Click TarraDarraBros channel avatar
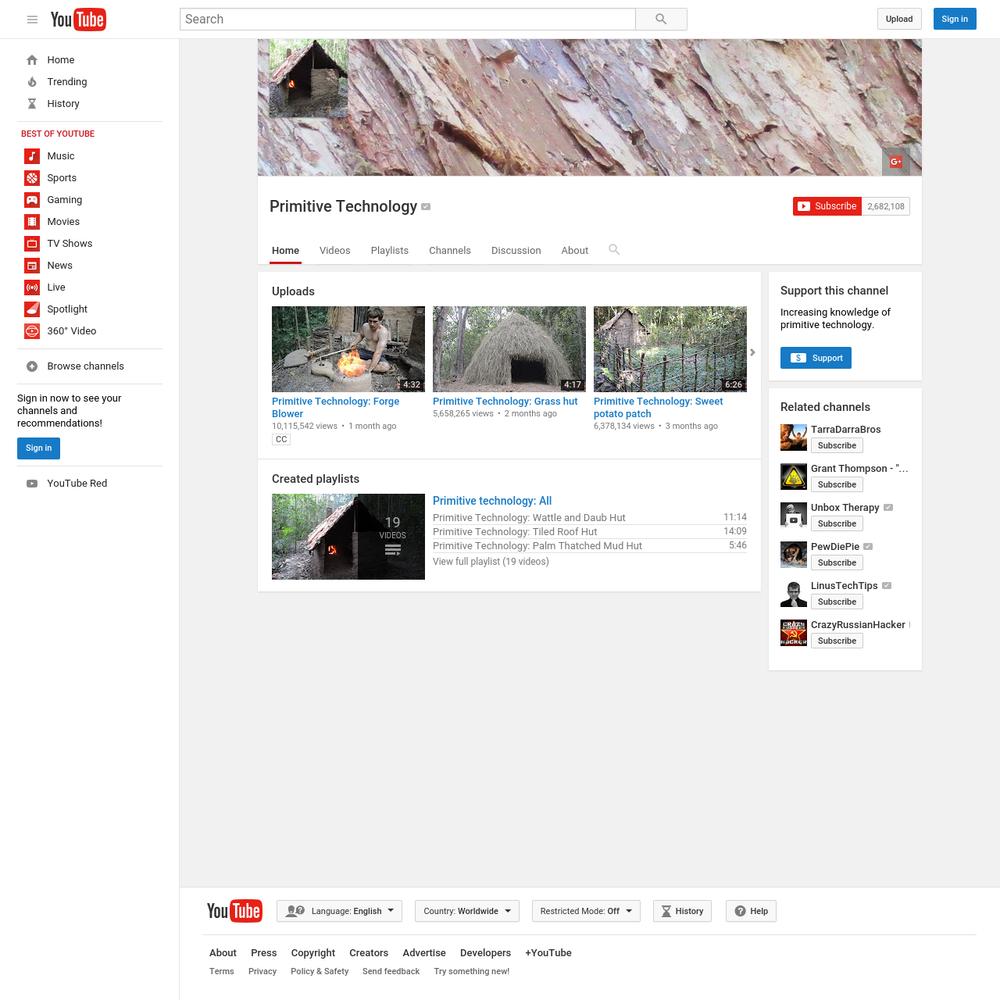The height and width of the screenshot is (1000, 1000). tap(793, 438)
